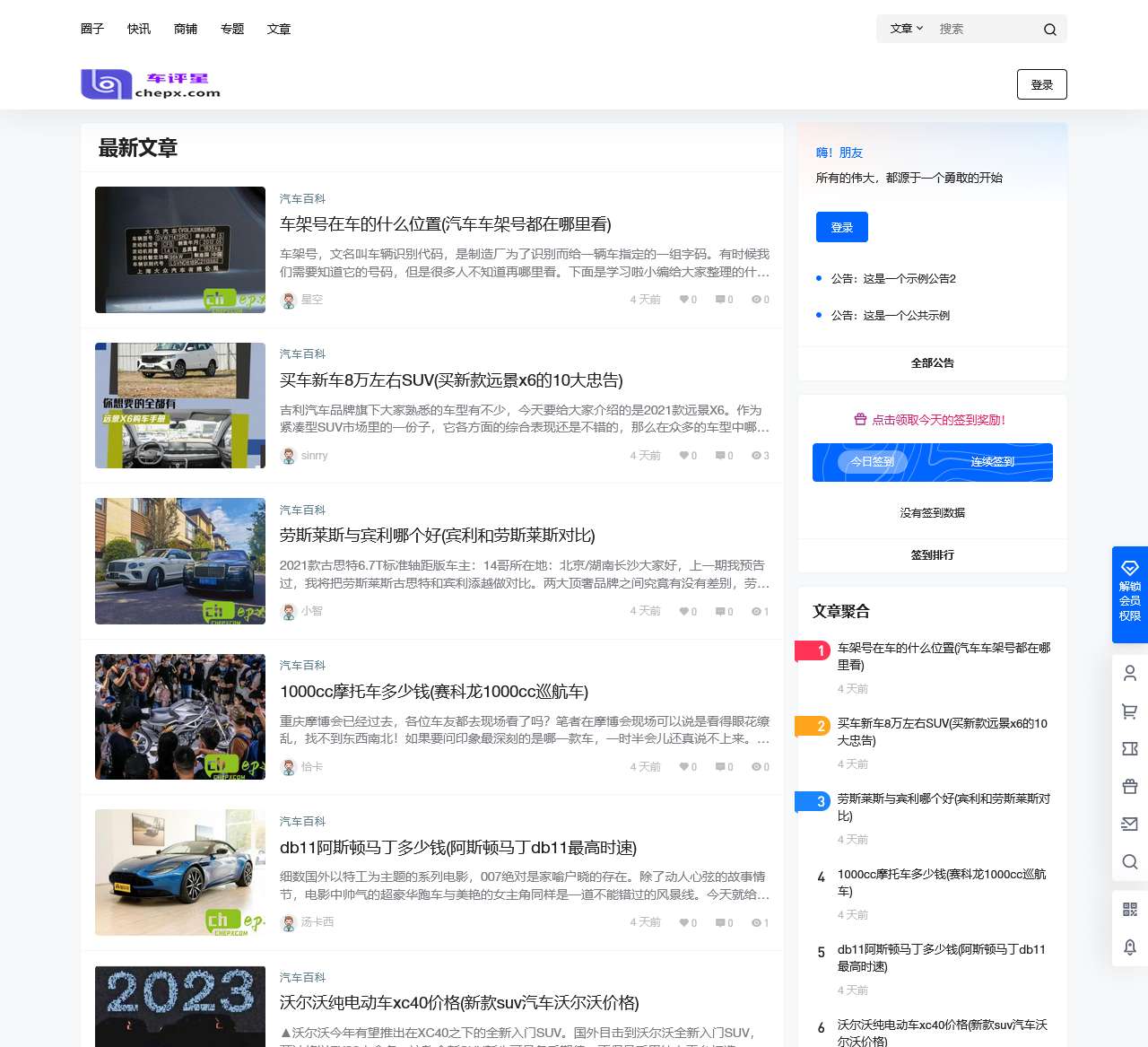Open article 沃尔沃纯电动车xc40价格 title in main list
Image resolution: width=1148 pixels, height=1047 pixels.
[459, 1003]
